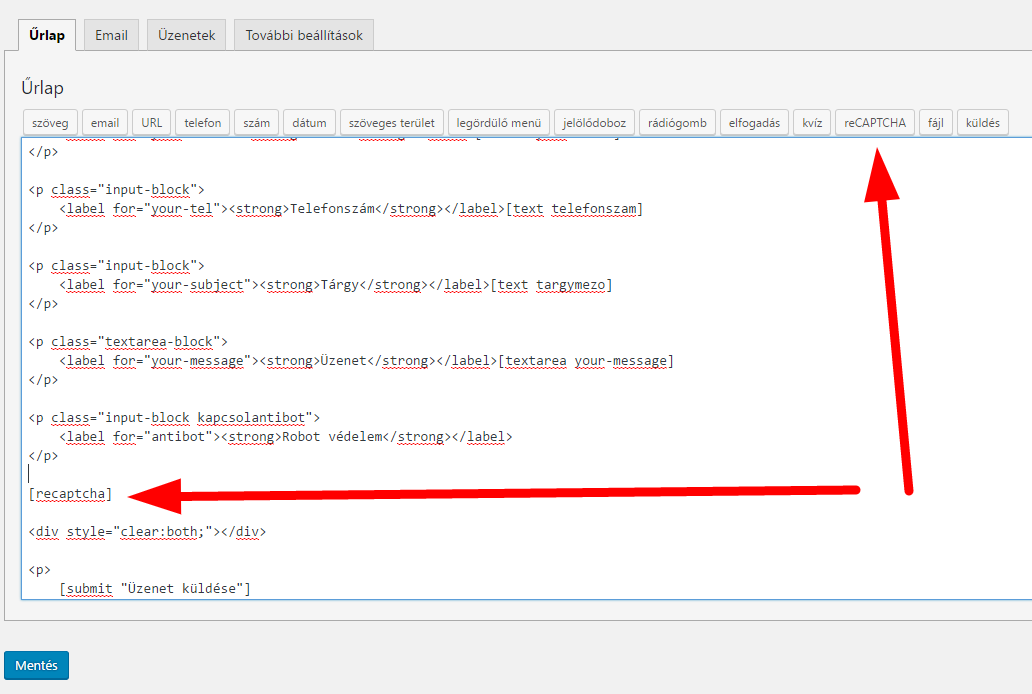Screen dimensions: 1032x694
Task: Insert a küldés button tag
Action: (984, 122)
